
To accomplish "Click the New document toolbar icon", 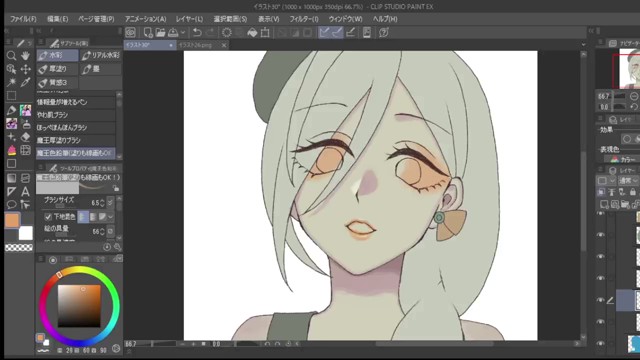I will (148, 33).
